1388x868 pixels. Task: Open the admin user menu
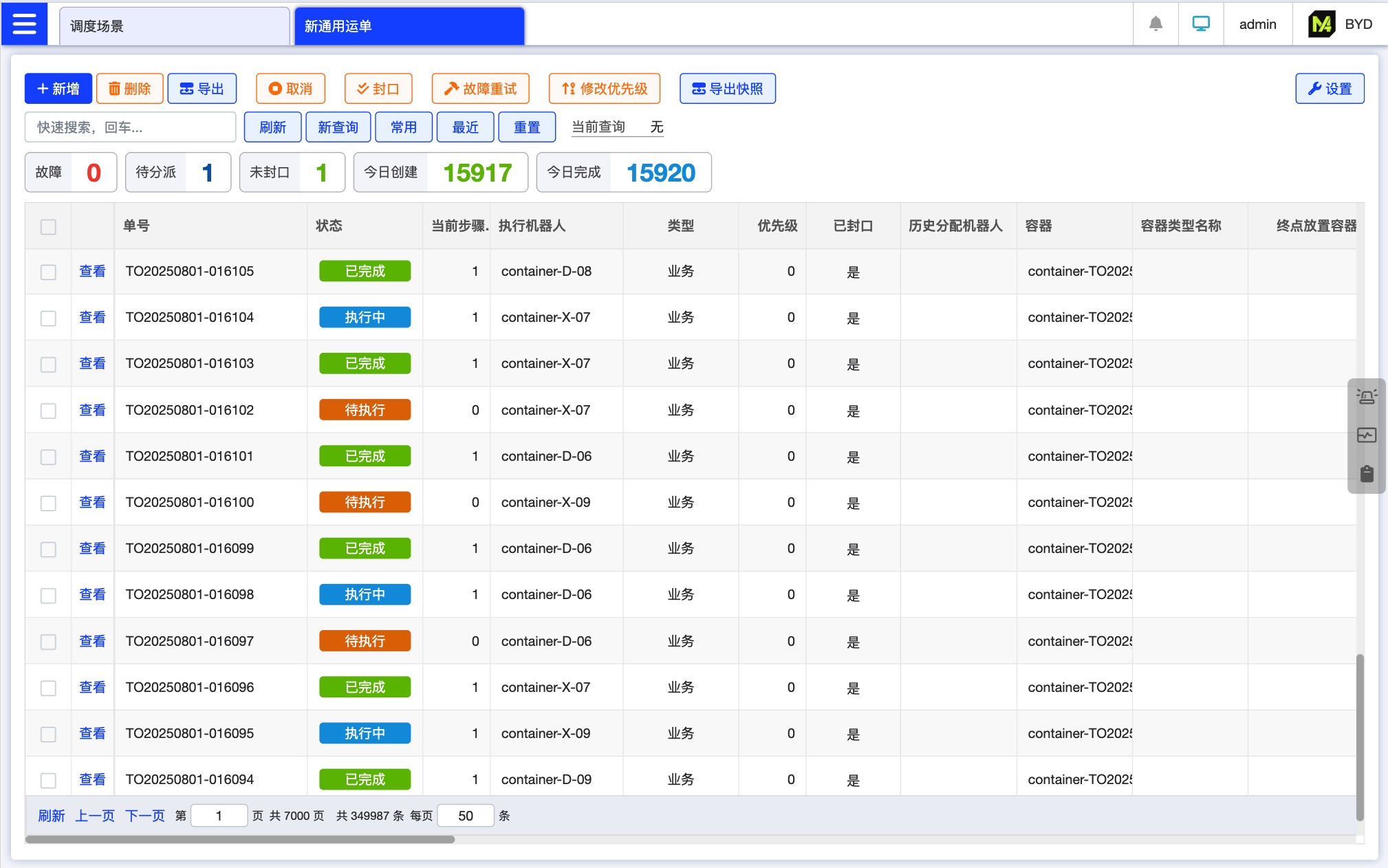click(x=1257, y=25)
